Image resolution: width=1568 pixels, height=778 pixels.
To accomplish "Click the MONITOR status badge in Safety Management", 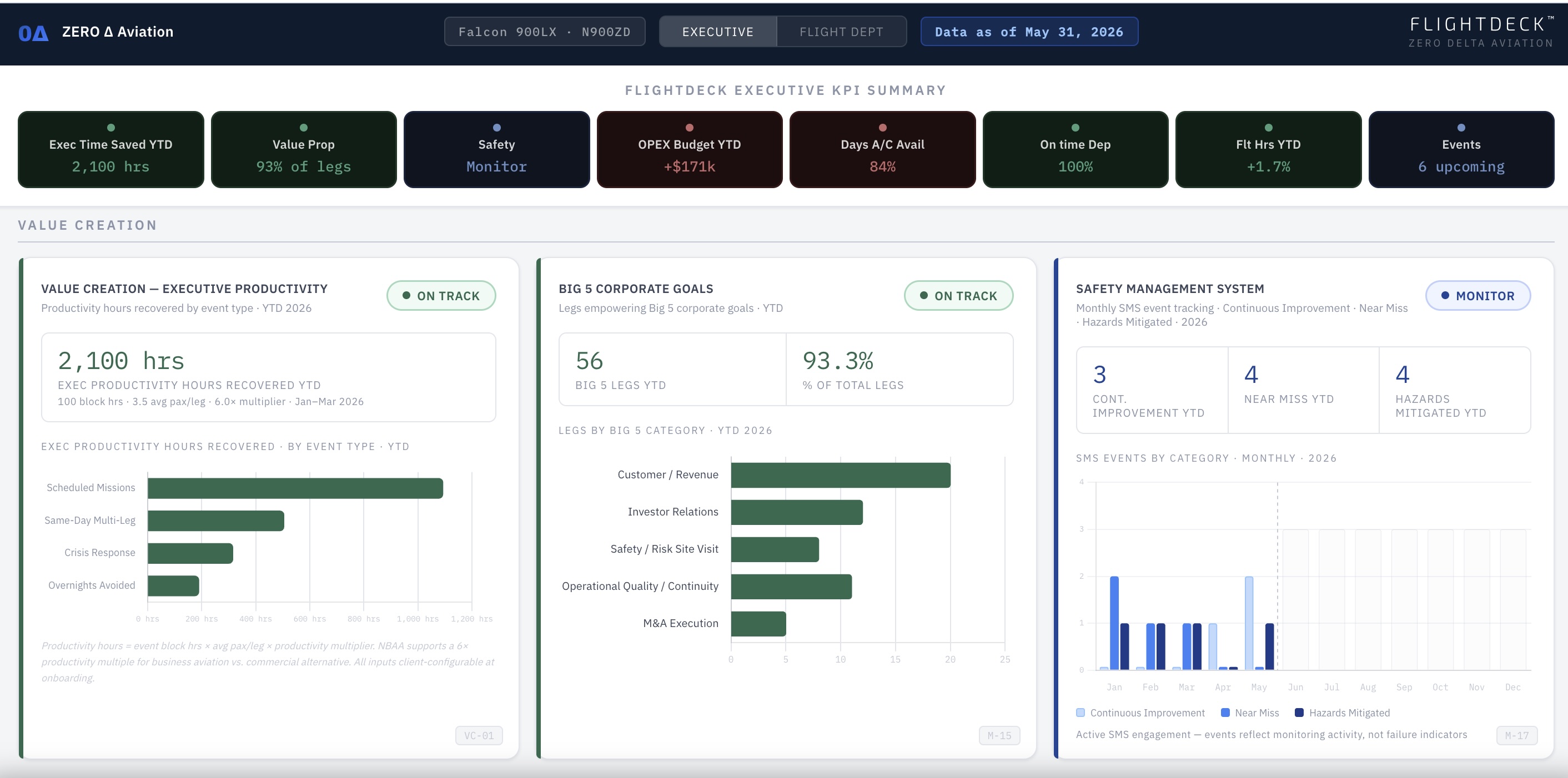I will pos(1478,296).
